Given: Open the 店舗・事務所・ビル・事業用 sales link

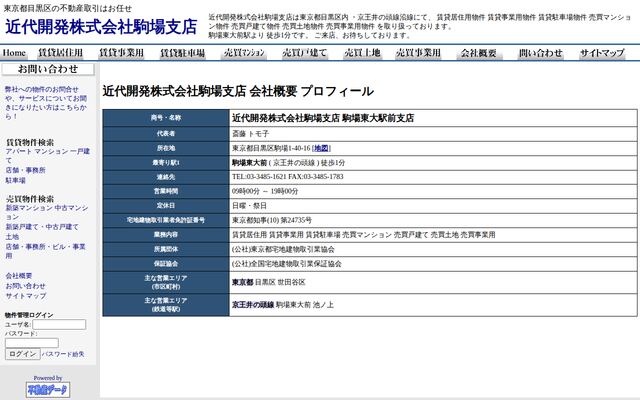Looking at the screenshot, I should (x=45, y=251).
